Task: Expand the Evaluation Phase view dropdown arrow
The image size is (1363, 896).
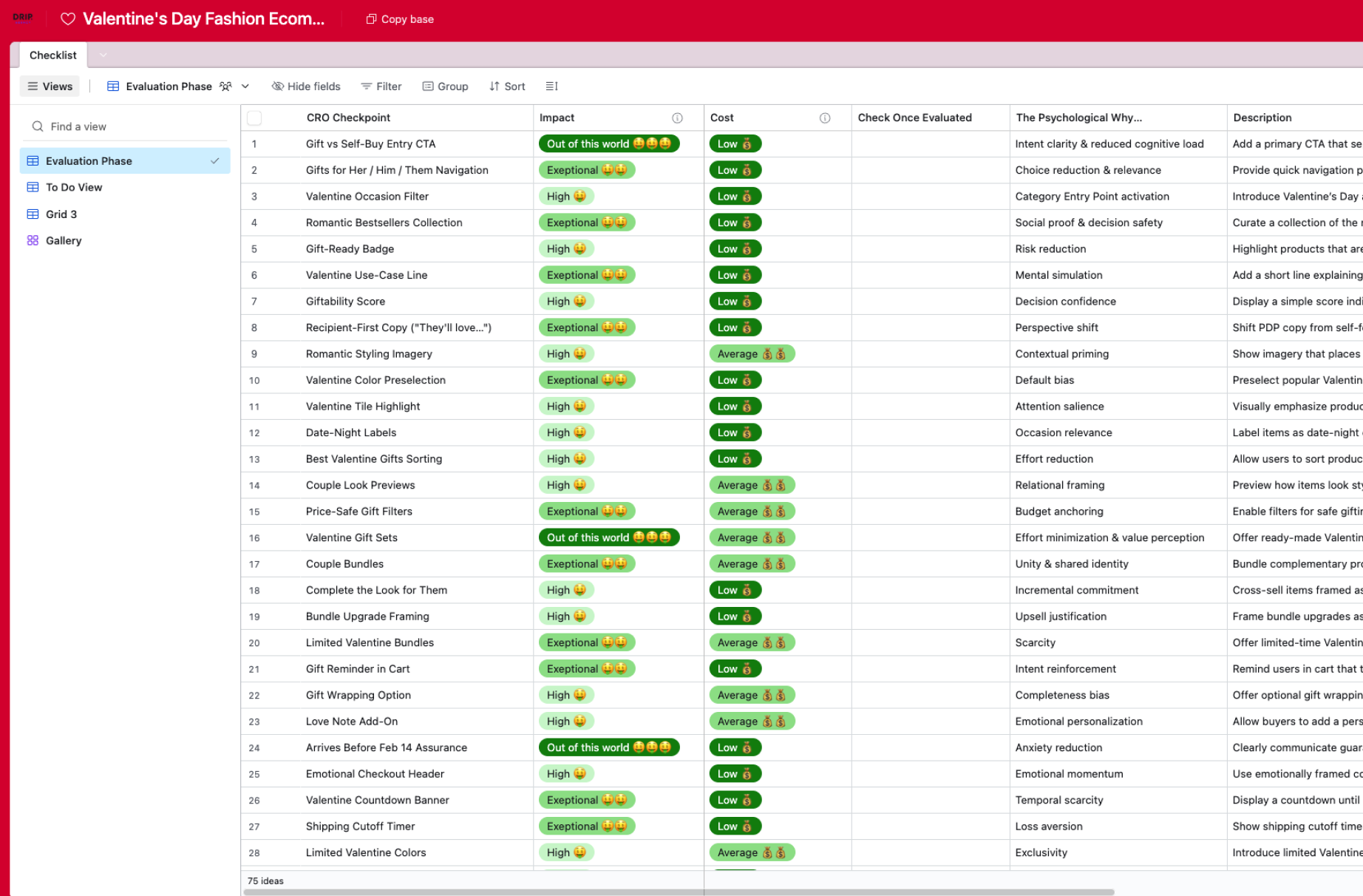Action: click(x=245, y=86)
